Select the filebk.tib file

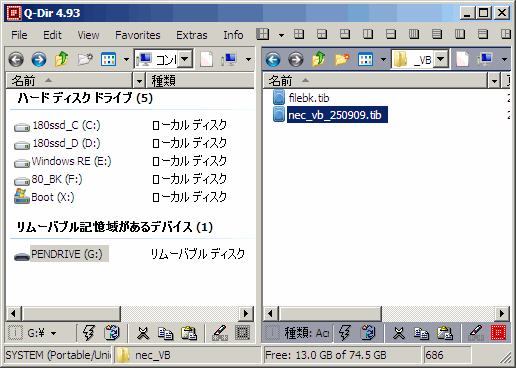pyautogui.click(x=301, y=98)
